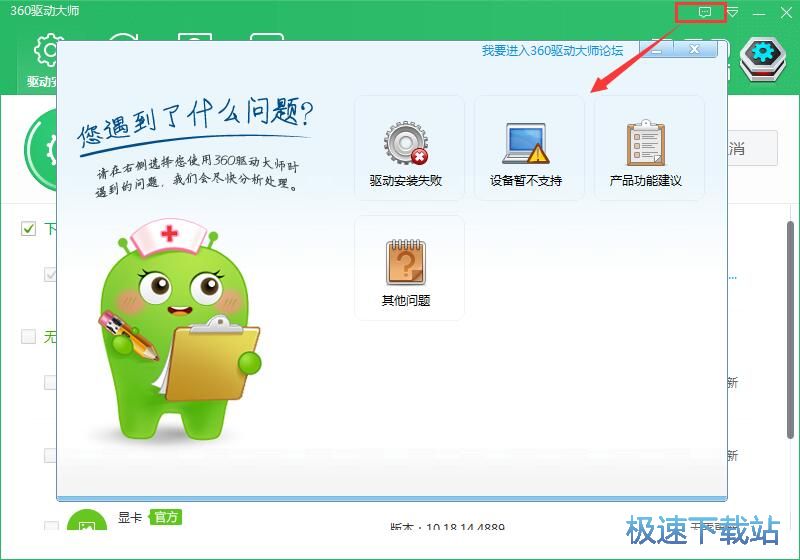Open the feedback speech-bubble icon in title bar

[x=705, y=12]
